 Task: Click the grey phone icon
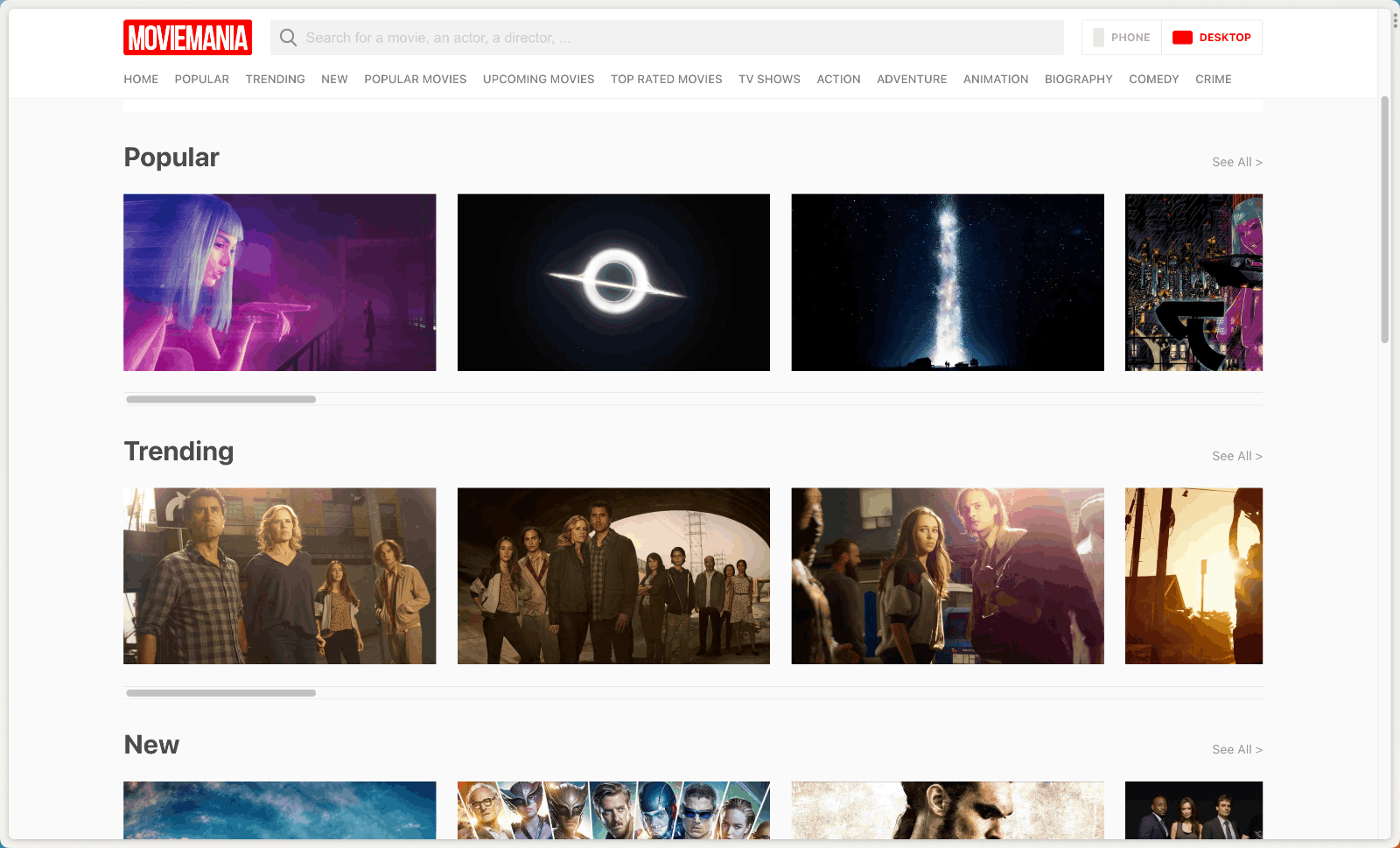[x=1098, y=38]
